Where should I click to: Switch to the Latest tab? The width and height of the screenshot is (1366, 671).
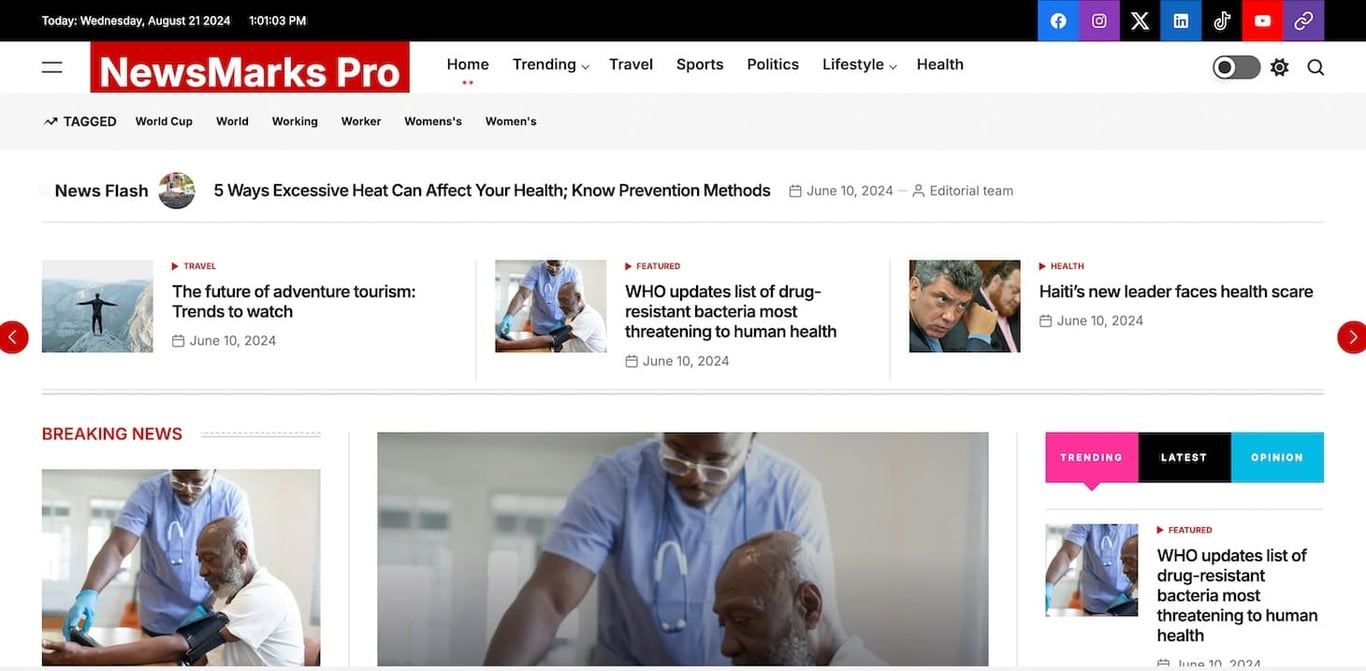(1184, 457)
